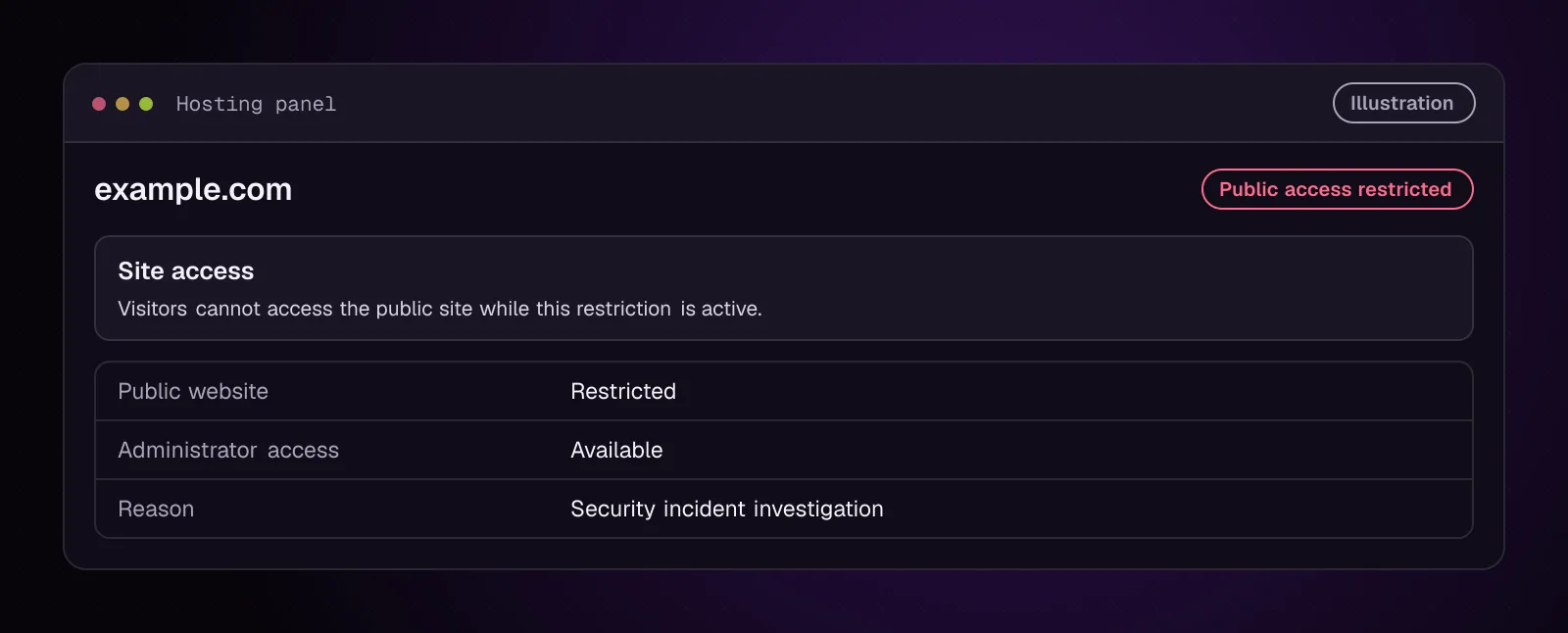Click the Illustration badge
The height and width of the screenshot is (633, 1568).
click(1403, 103)
